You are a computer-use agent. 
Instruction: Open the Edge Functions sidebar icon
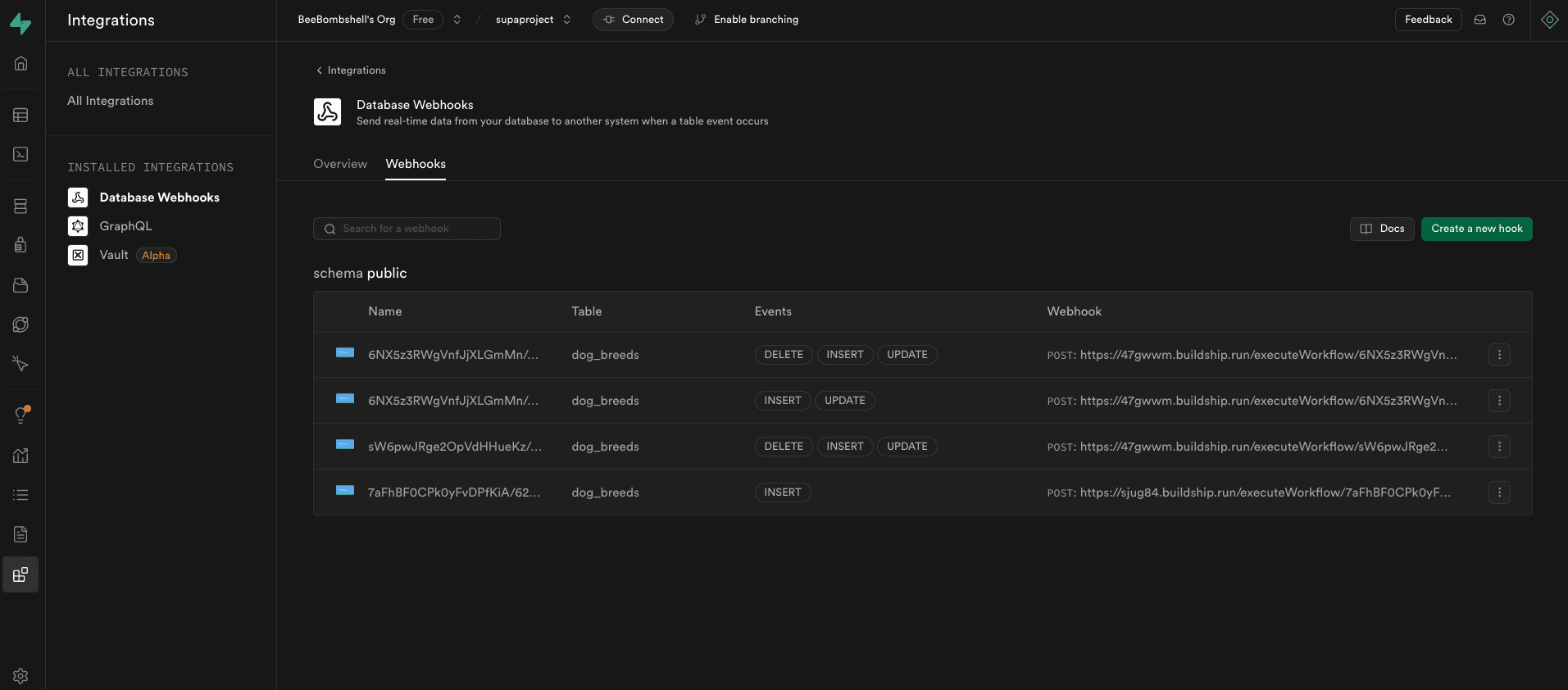pos(21,325)
